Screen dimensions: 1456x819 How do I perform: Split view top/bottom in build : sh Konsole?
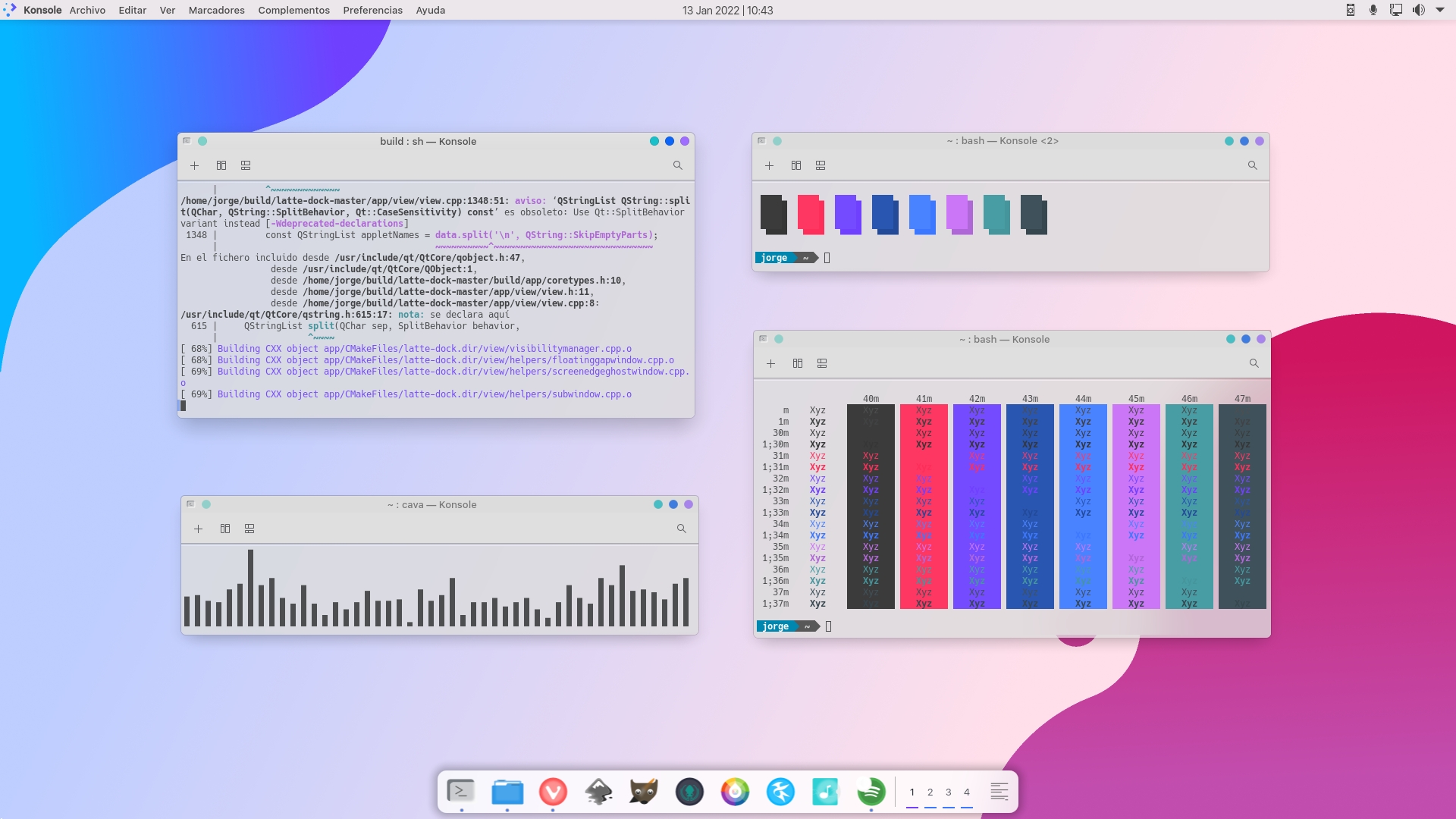point(246,165)
